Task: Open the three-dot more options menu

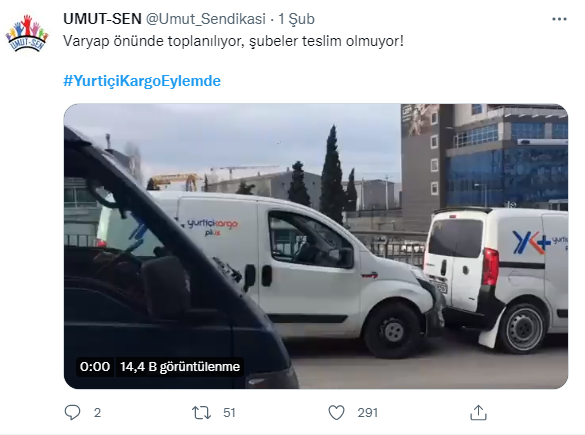Action: (559, 19)
